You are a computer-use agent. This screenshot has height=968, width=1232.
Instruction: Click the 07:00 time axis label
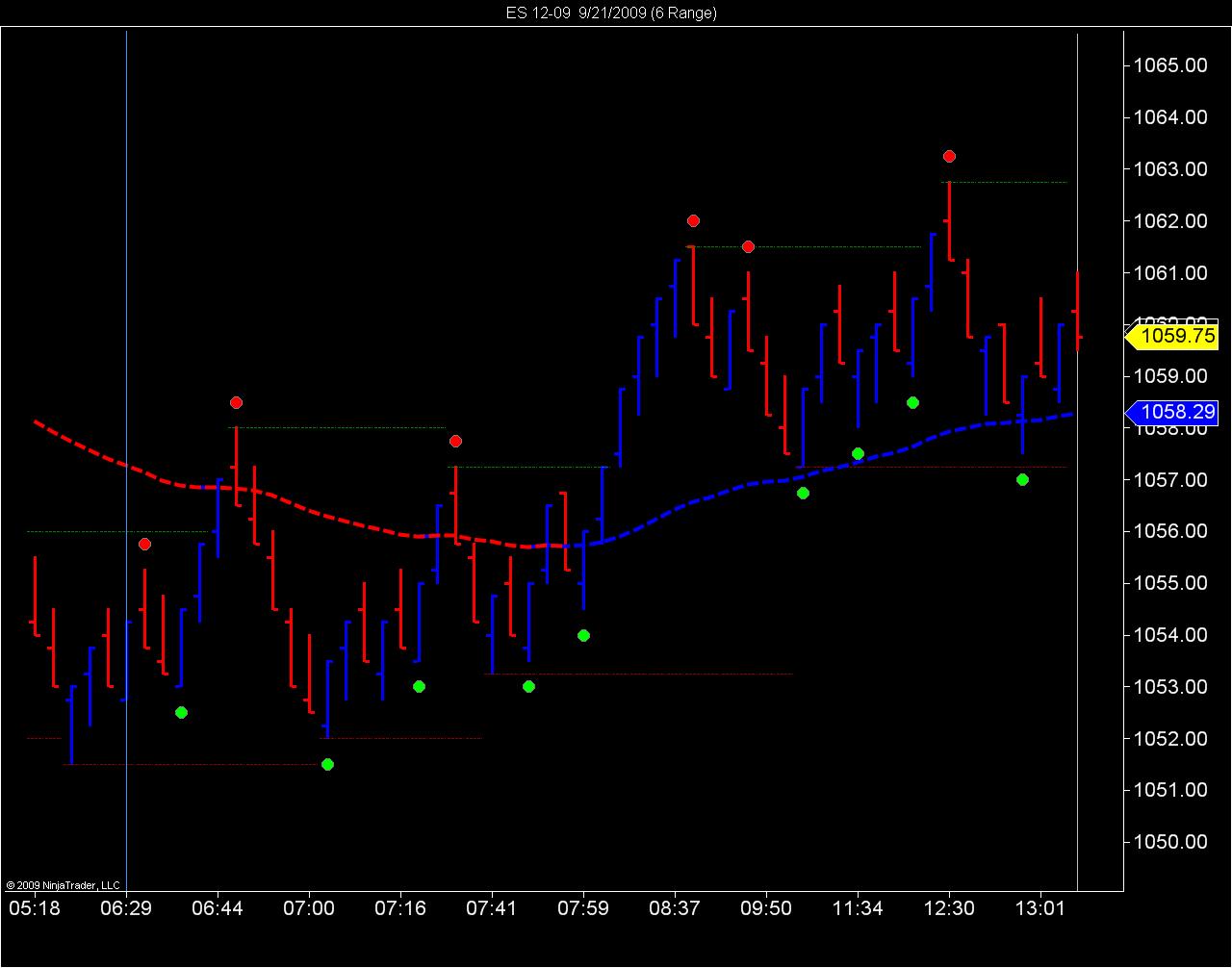[309, 908]
